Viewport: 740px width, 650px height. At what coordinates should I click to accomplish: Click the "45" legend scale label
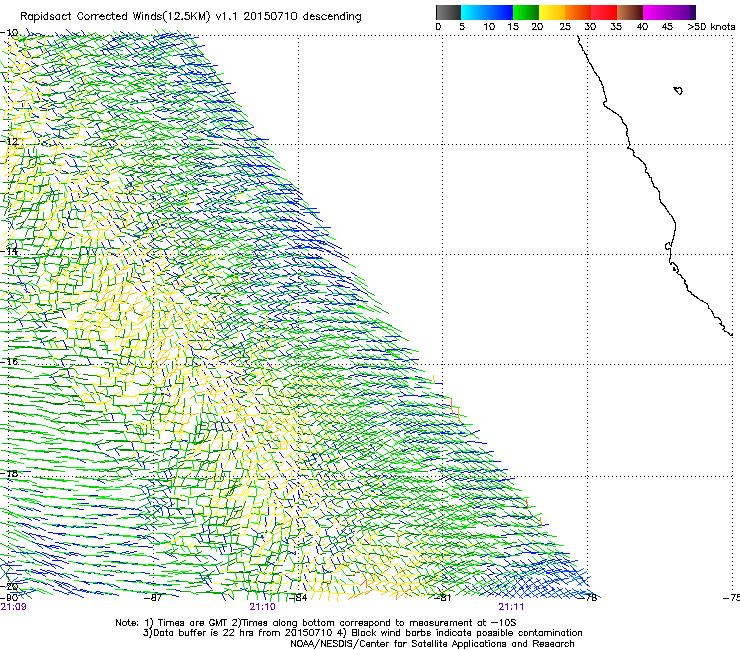(667, 27)
